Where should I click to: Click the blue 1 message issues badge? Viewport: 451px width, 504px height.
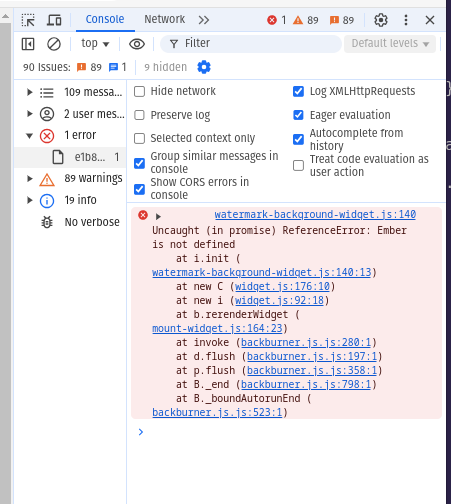pos(117,67)
